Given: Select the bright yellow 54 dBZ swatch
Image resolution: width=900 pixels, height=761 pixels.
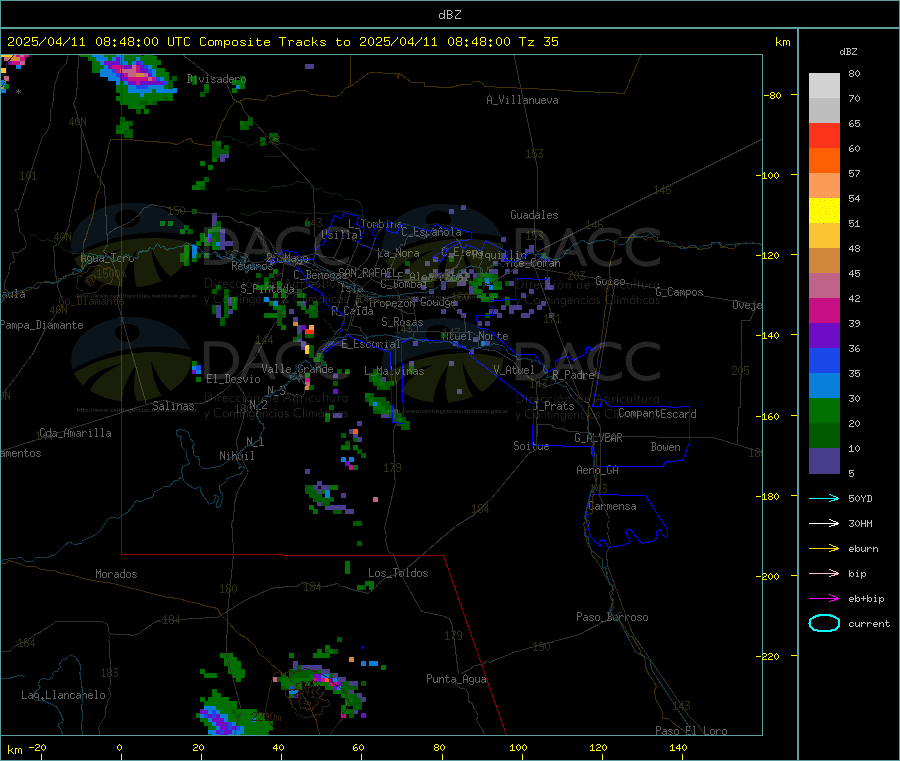Looking at the screenshot, I should [824, 211].
